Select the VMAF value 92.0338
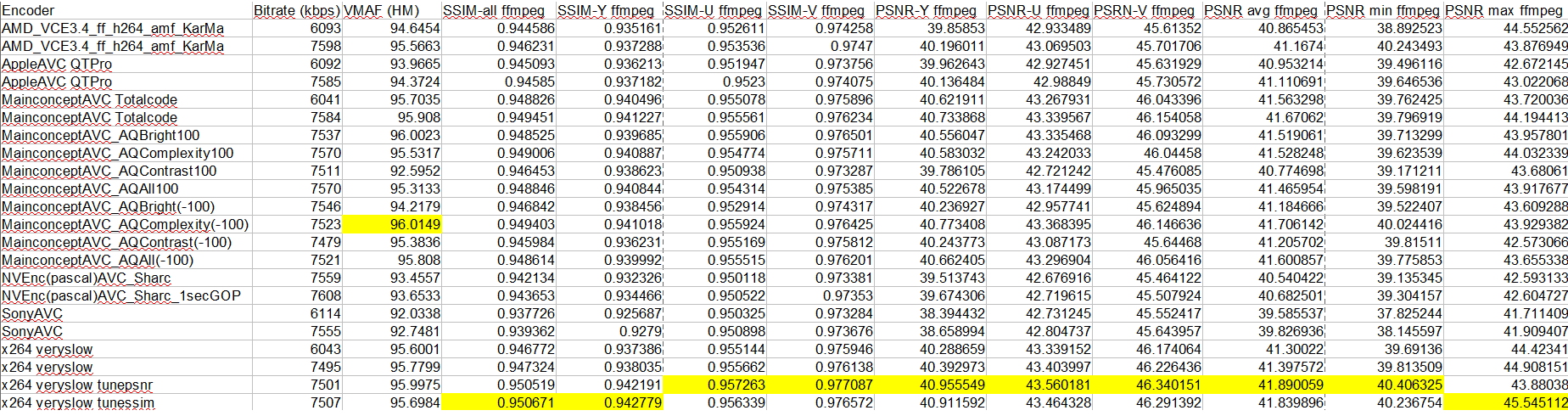The image size is (1568, 416). point(391,313)
